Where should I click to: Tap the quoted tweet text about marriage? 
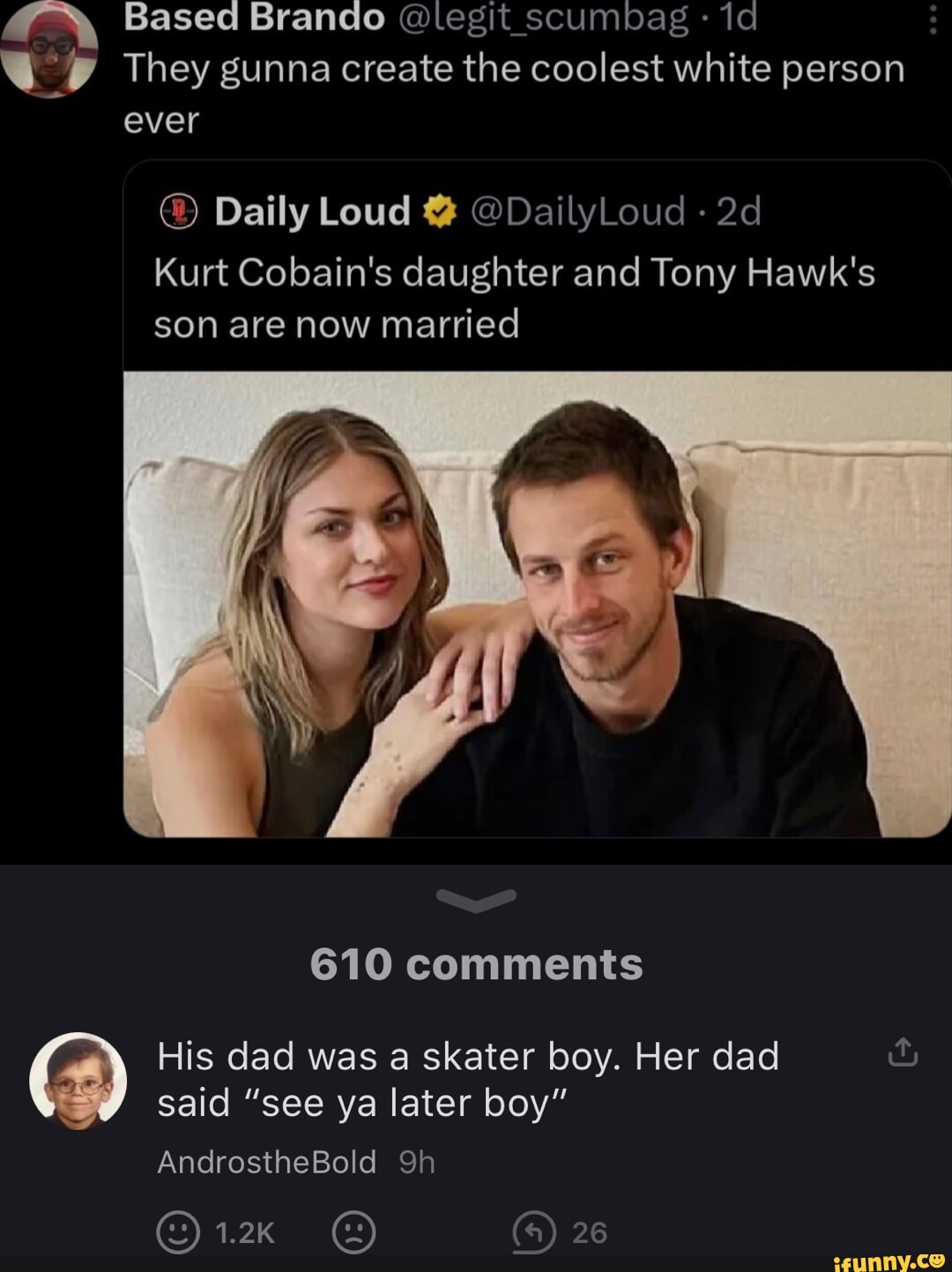coord(514,298)
